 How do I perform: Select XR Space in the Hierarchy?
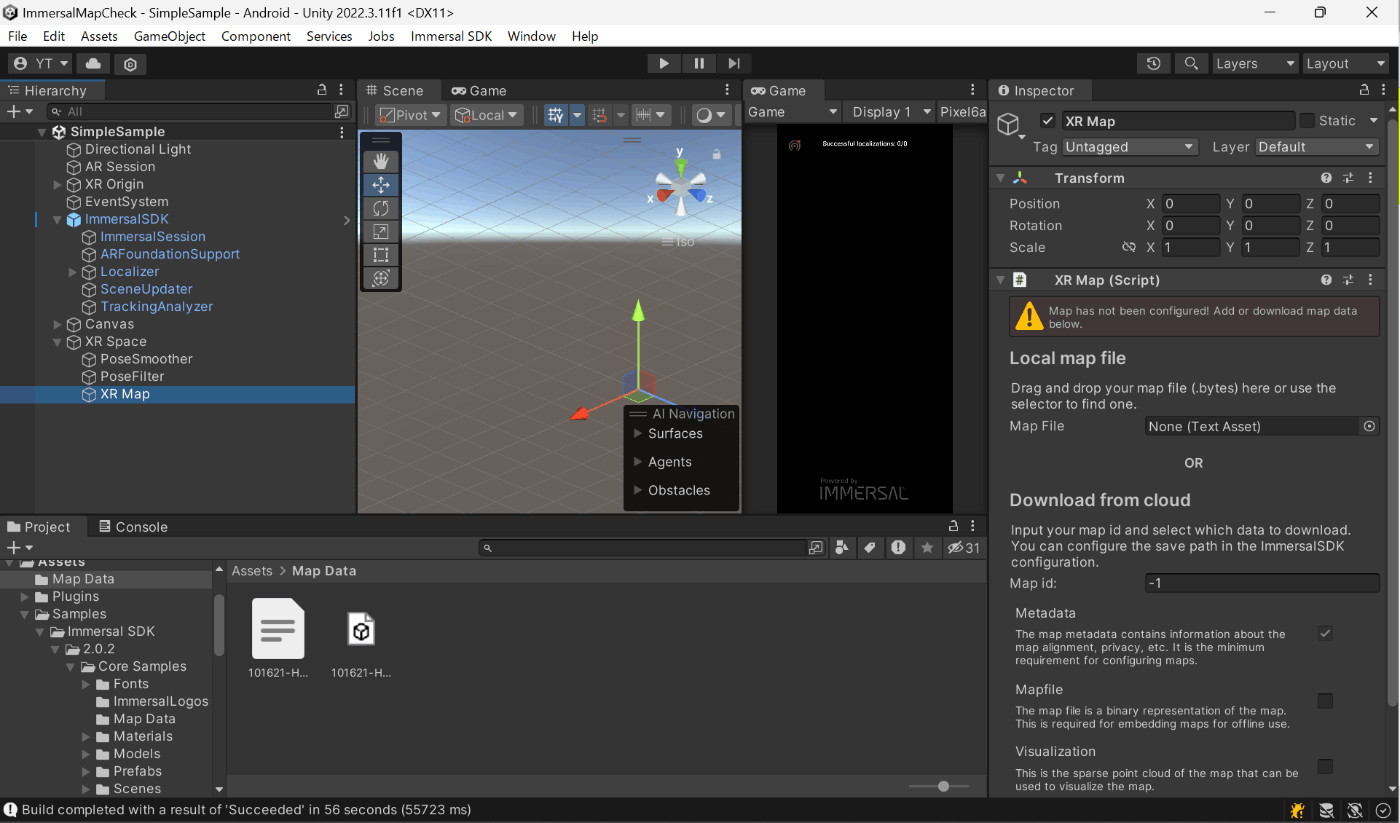coord(116,341)
